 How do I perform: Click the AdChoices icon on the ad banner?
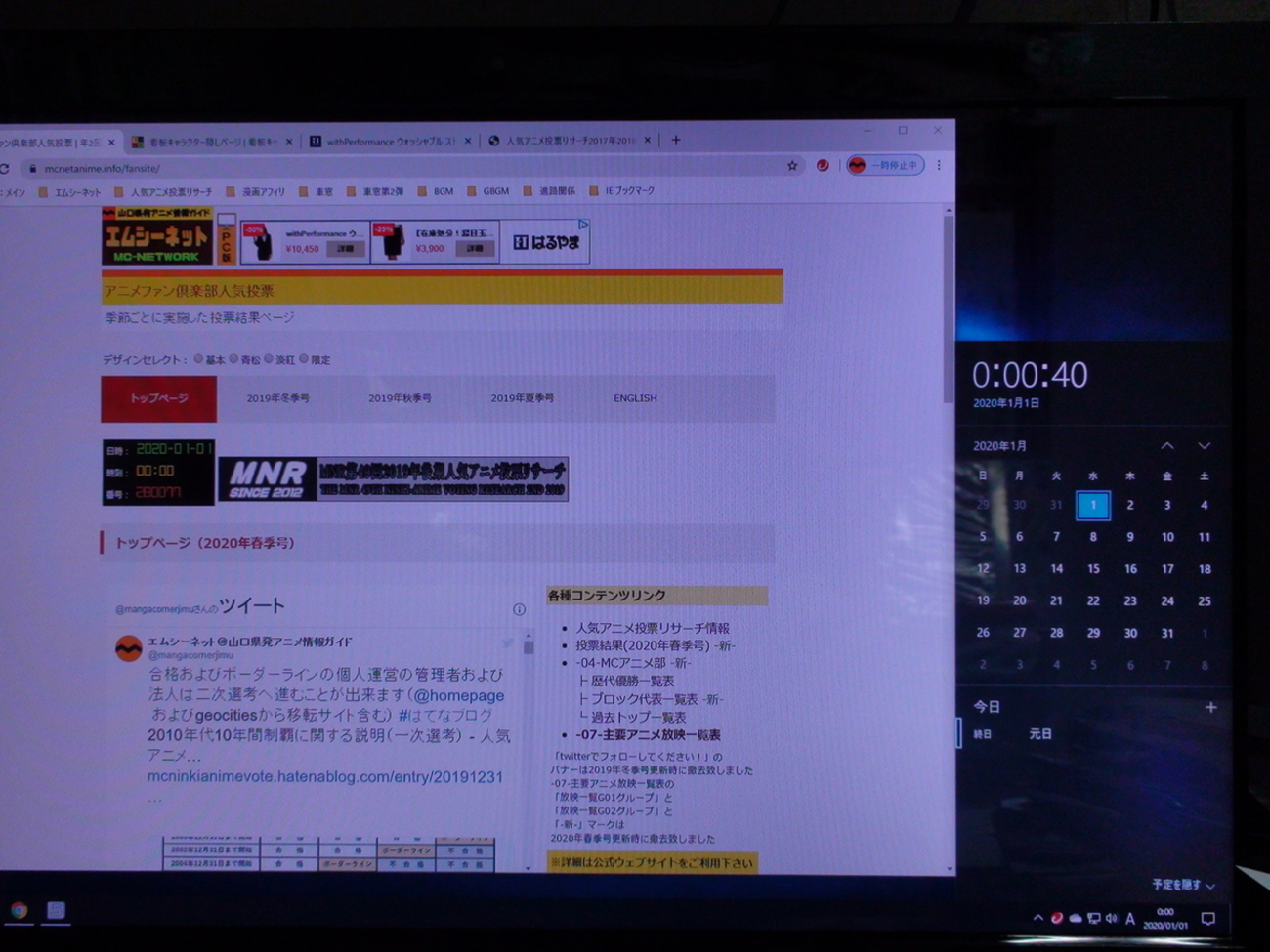(x=583, y=225)
